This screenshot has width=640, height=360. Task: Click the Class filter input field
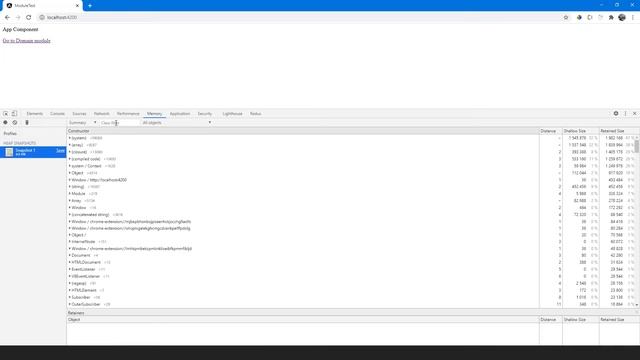119,122
